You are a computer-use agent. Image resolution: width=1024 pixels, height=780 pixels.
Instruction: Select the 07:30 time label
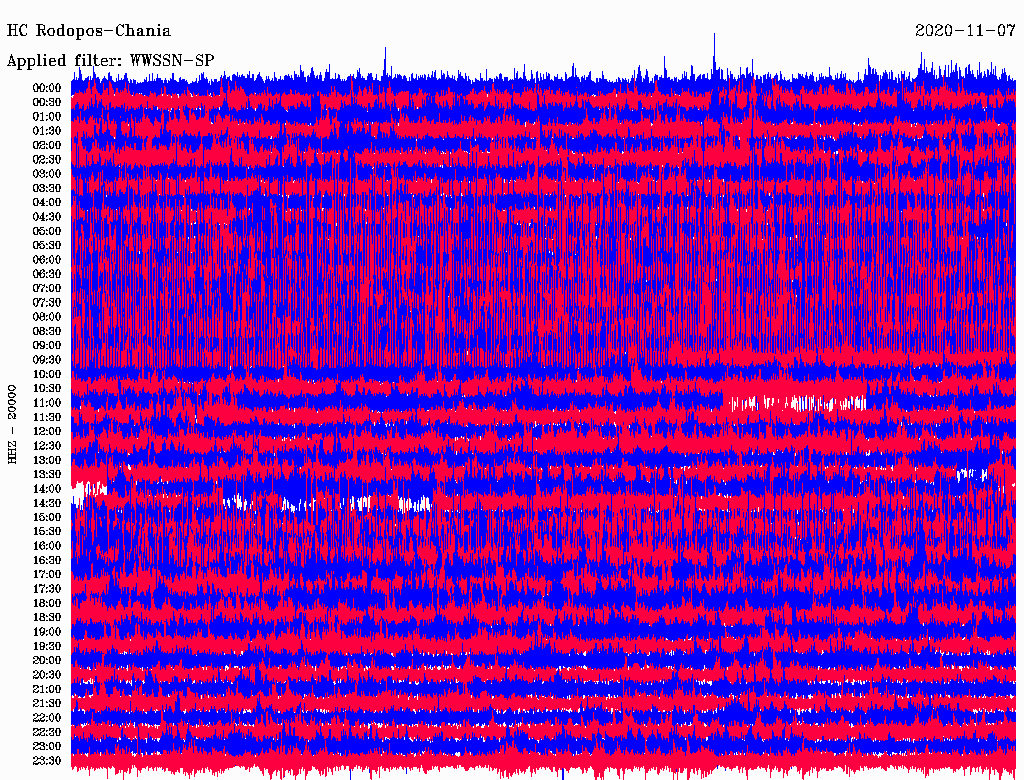click(47, 302)
